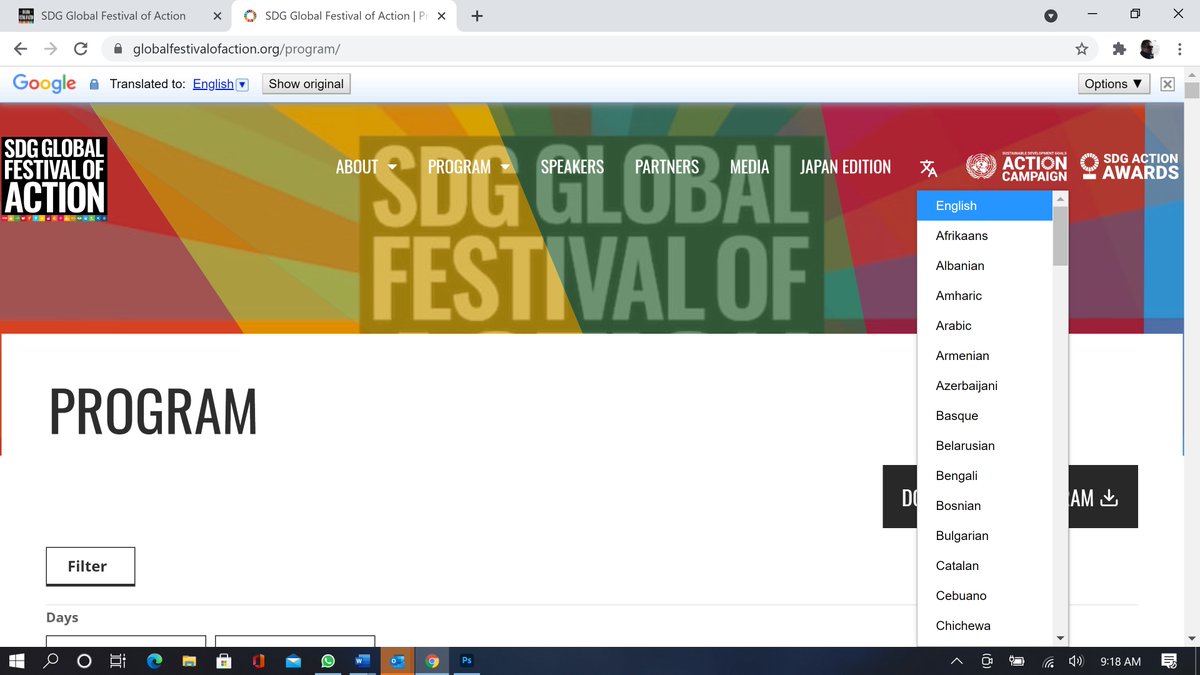Open WhatsApp from taskbar
The image size is (1200, 675).
pos(328,661)
